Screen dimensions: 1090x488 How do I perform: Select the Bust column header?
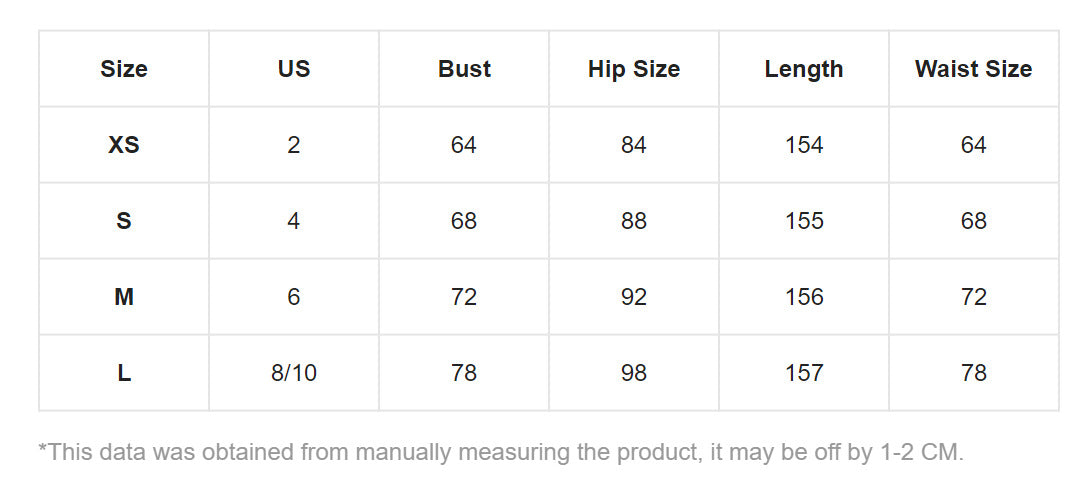click(464, 69)
